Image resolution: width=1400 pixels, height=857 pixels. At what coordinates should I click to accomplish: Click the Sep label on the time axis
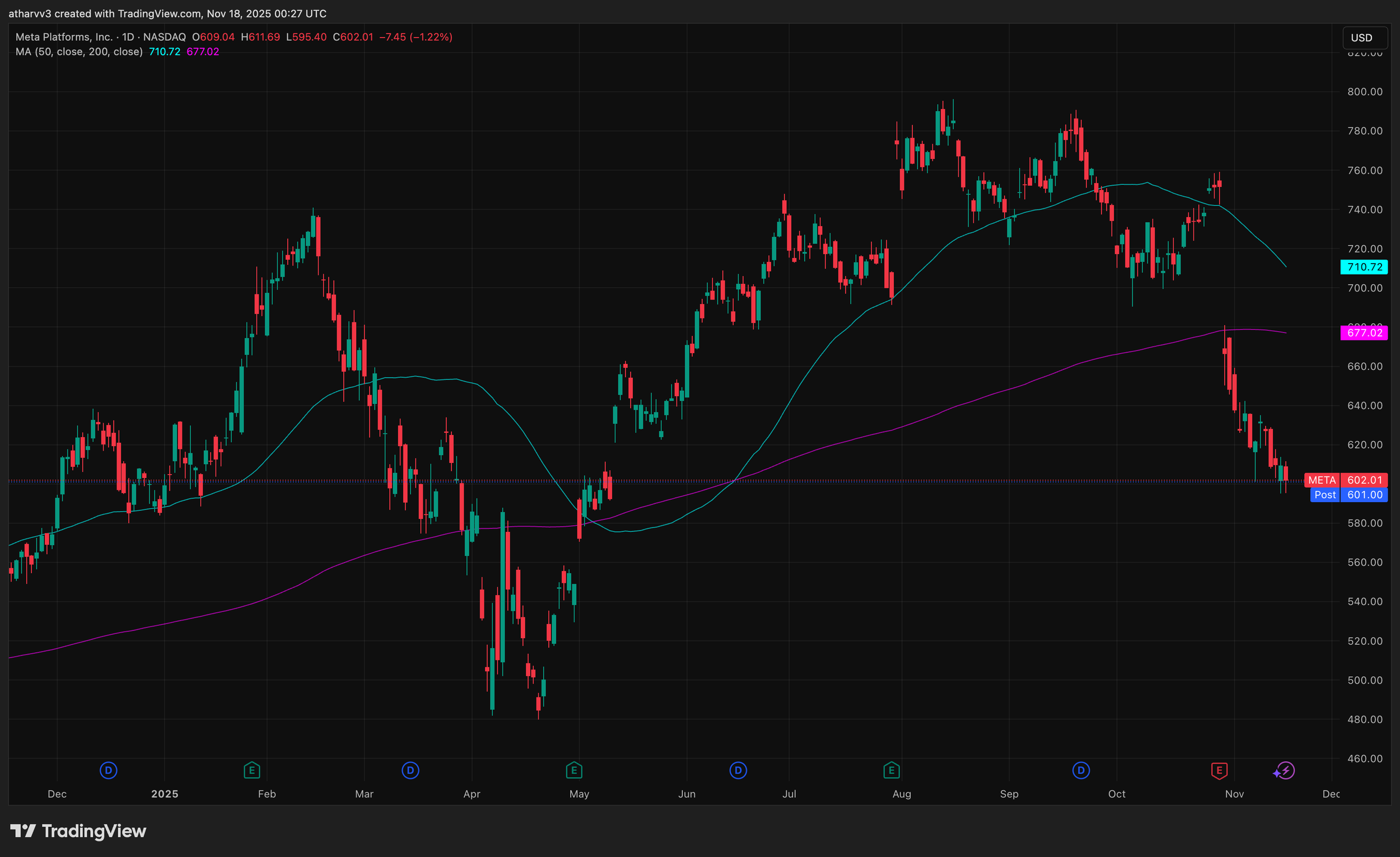pyautogui.click(x=1009, y=794)
